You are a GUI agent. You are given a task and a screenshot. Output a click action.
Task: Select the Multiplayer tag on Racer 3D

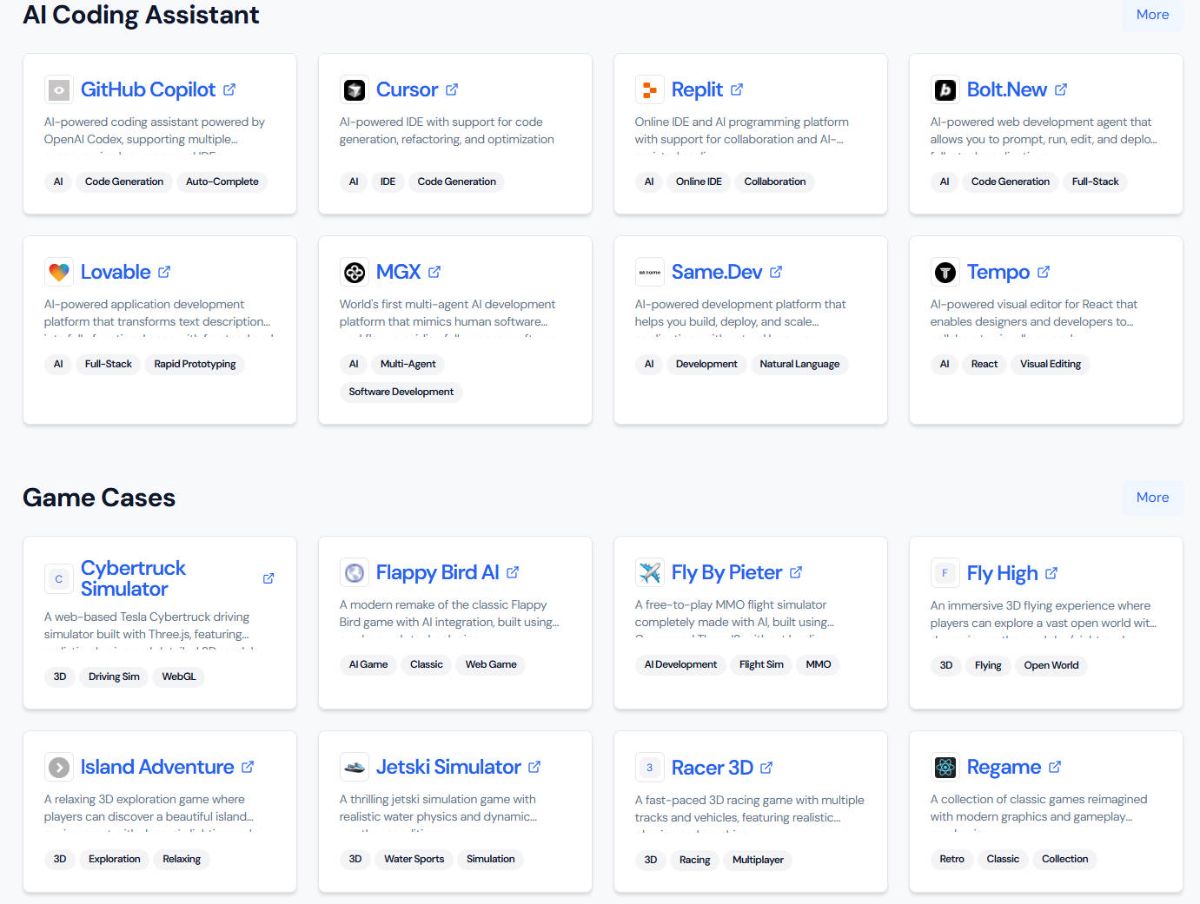click(x=758, y=860)
